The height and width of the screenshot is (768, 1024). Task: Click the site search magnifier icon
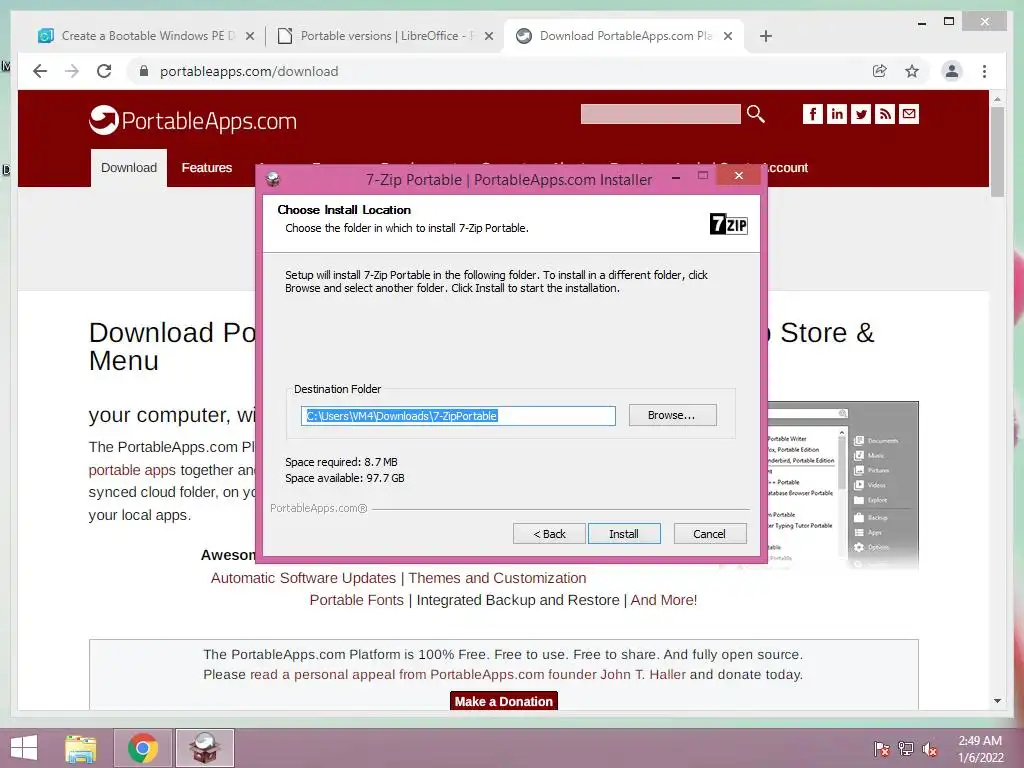[756, 114]
